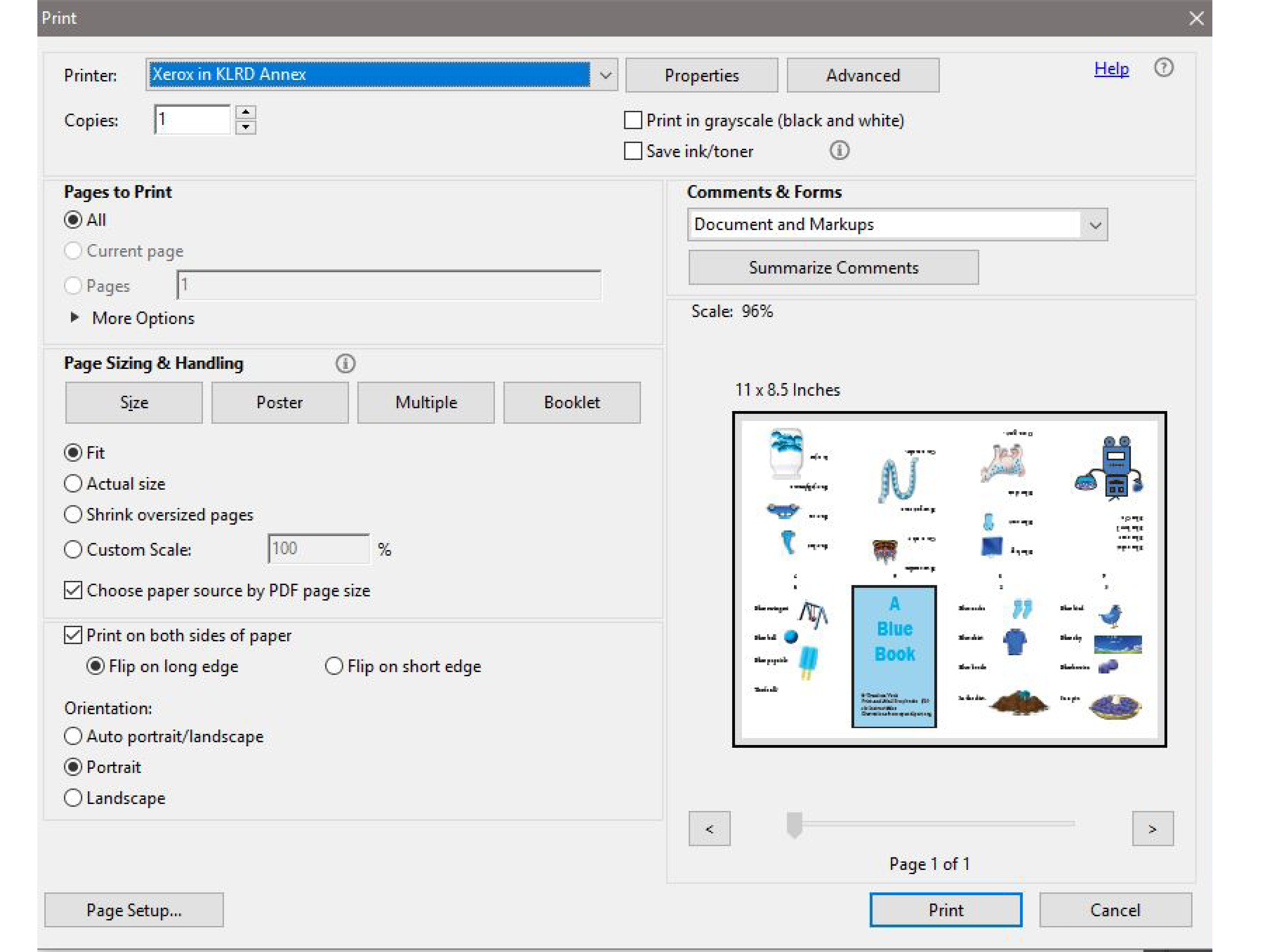The height and width of the screenshot is (952, 1272).
Task: Select Landscape orientation
Action: click(73, 797)
